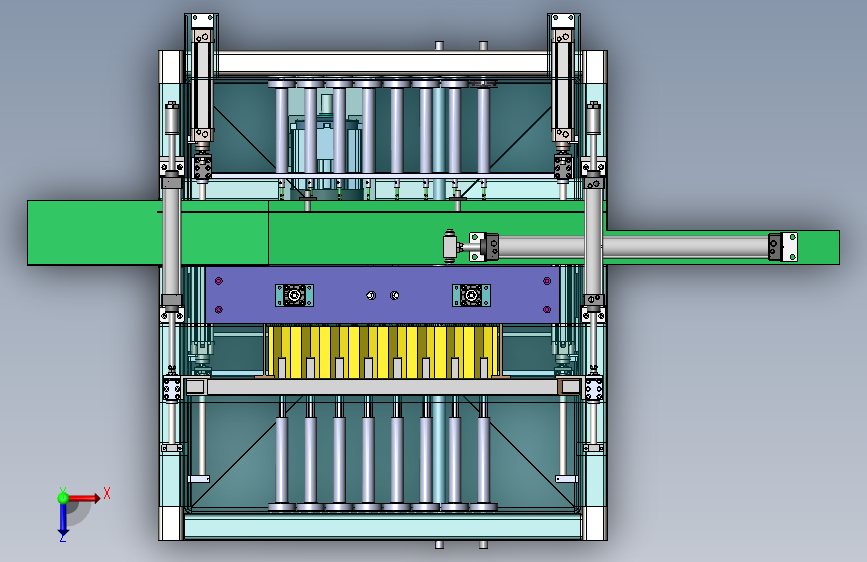This screenshot has height=562, width=867.
Task: Select the left bearing block on the purple plate
Action: (294, 295)
